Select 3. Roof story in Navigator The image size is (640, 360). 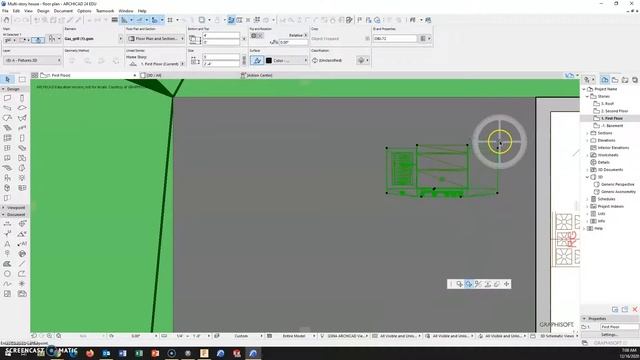[x=607, y=104]
